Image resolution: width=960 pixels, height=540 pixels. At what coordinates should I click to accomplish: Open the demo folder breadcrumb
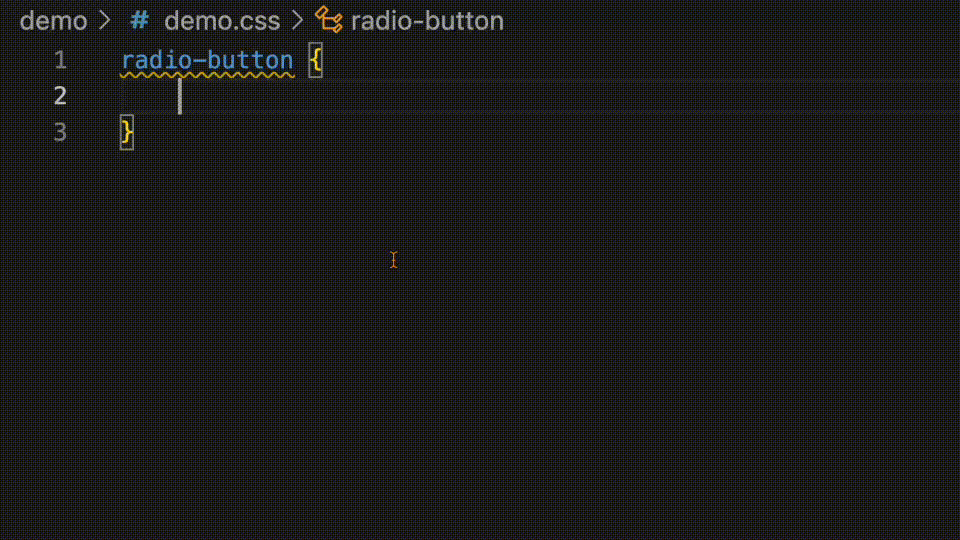click(53, 21)
